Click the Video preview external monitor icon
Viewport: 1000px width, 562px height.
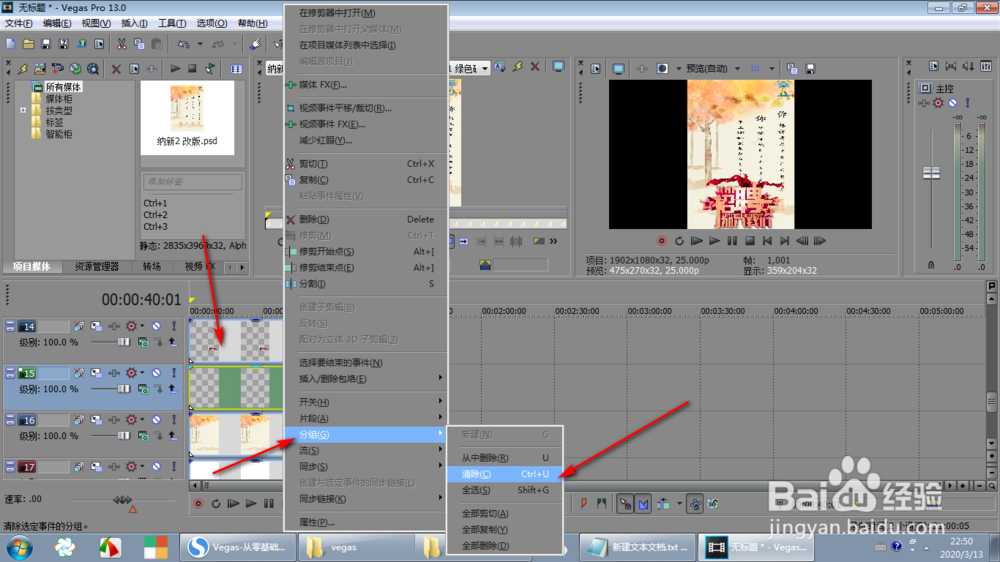click(x=618, y=68)
